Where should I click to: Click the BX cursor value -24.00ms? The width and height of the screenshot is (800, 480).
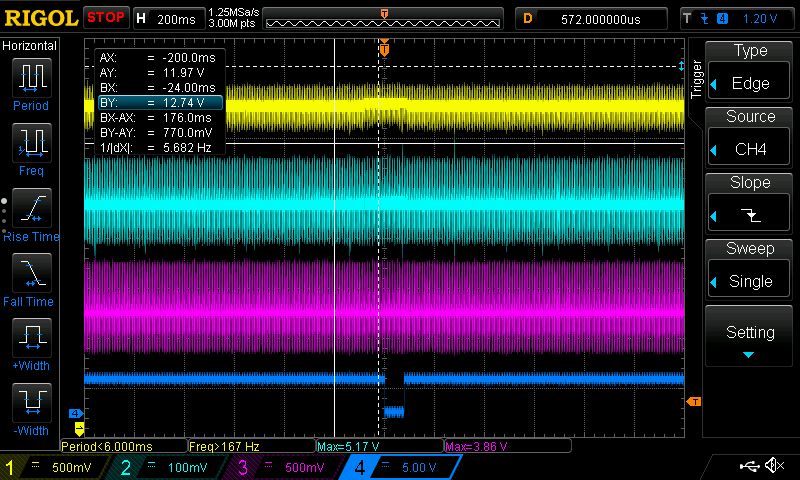(189, 88)
